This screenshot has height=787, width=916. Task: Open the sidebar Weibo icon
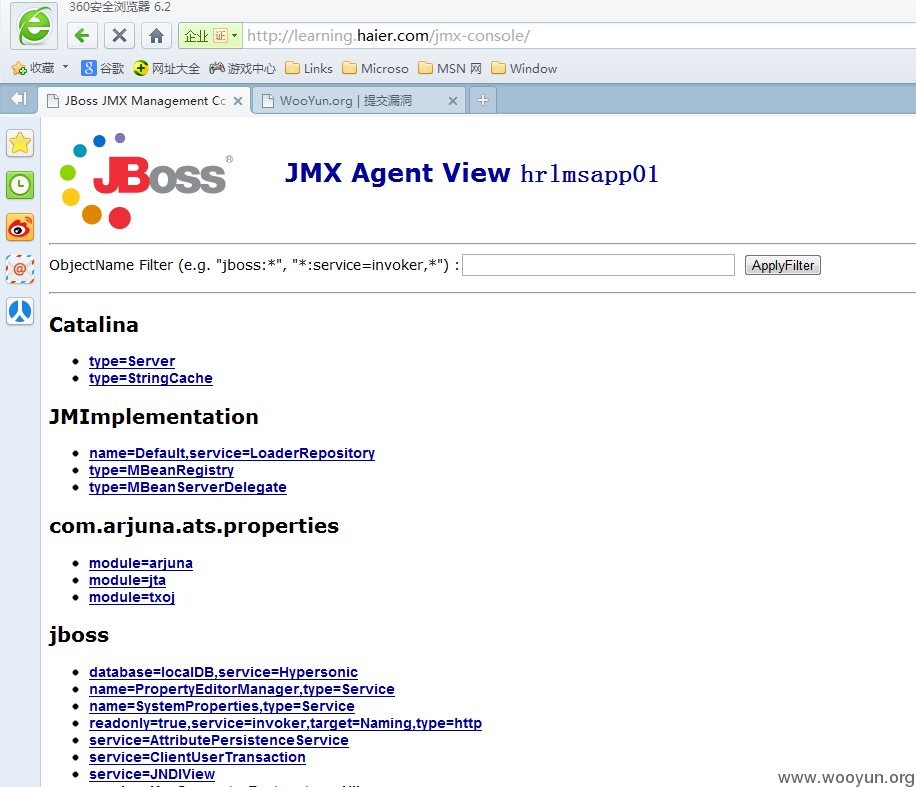pyautogui.click(x=20, y=227)
